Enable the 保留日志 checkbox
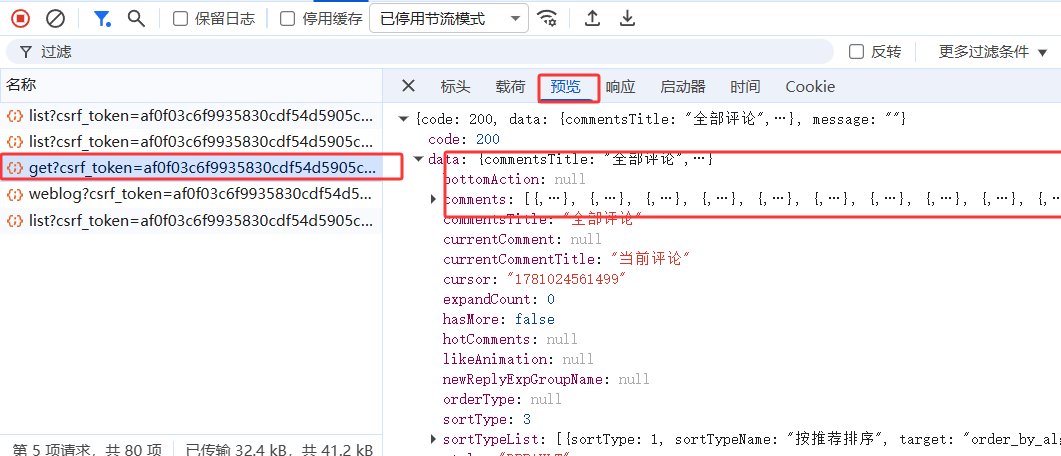 tap(180, 18)
